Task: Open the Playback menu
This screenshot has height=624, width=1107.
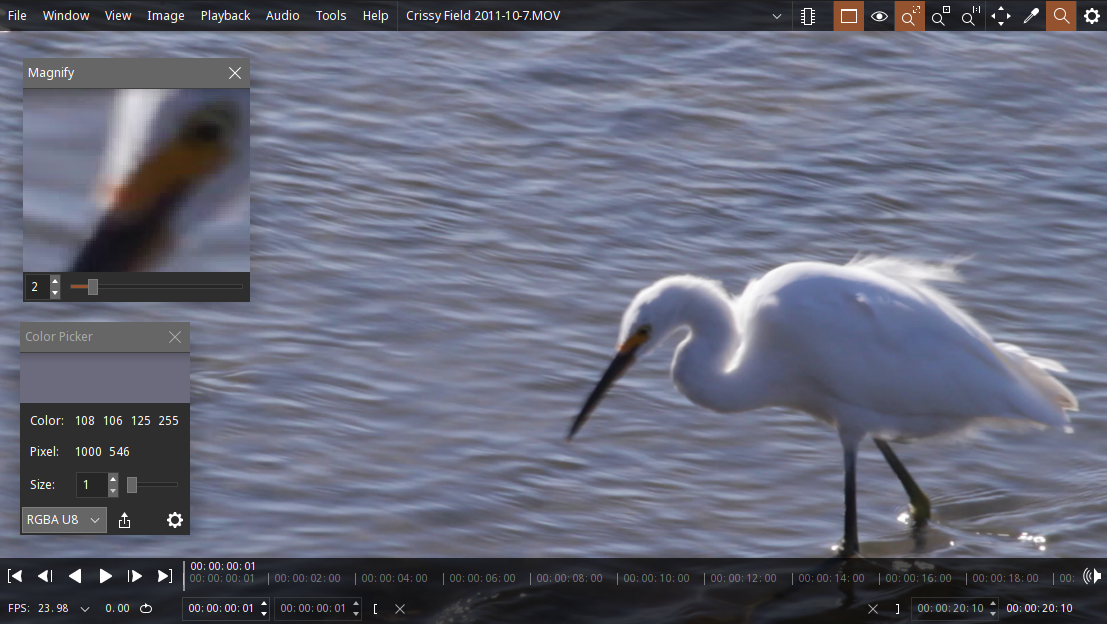Action: coord(225,16)
